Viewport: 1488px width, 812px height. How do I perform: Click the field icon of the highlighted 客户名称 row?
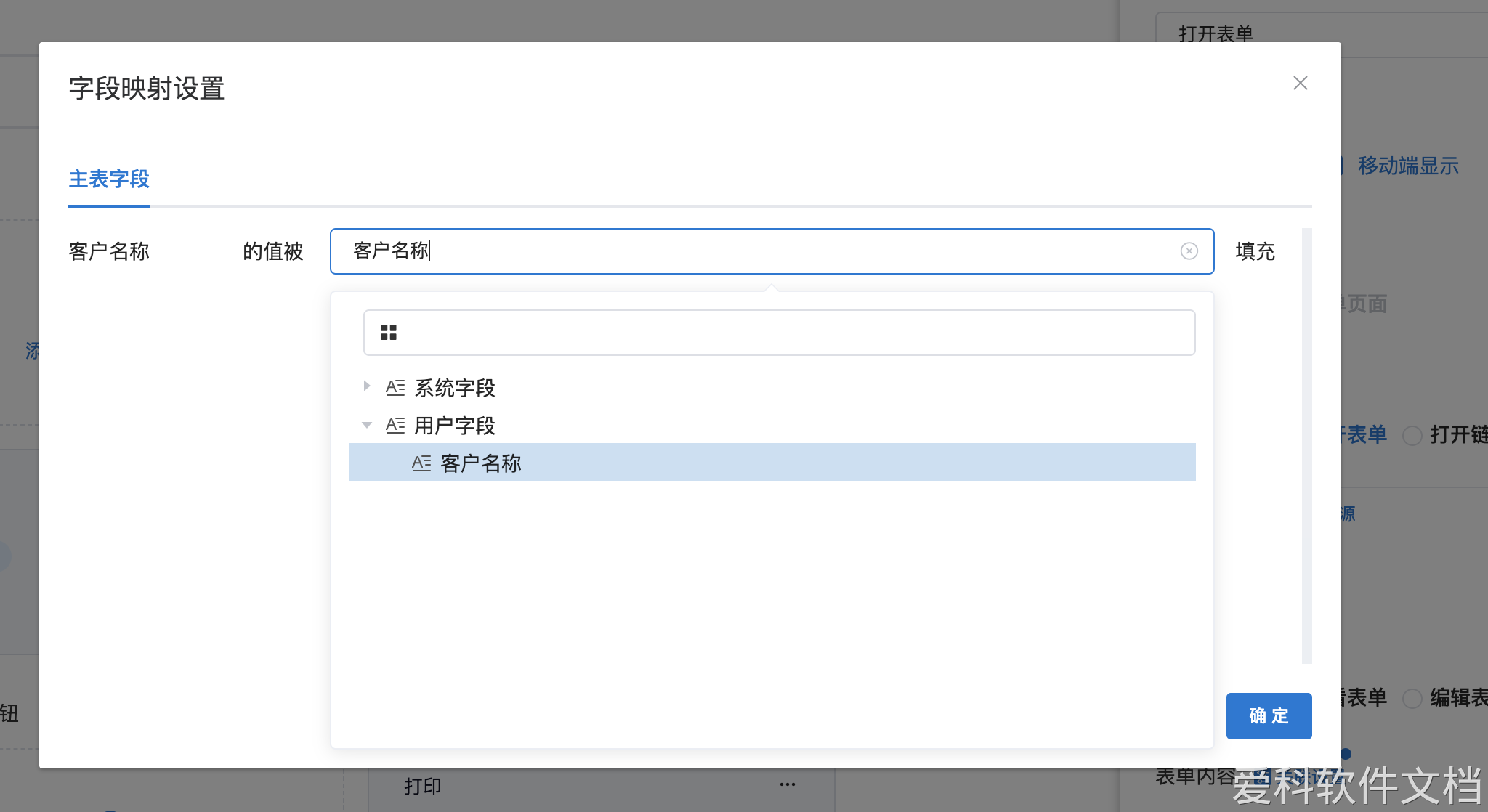[x=421, y=463]
